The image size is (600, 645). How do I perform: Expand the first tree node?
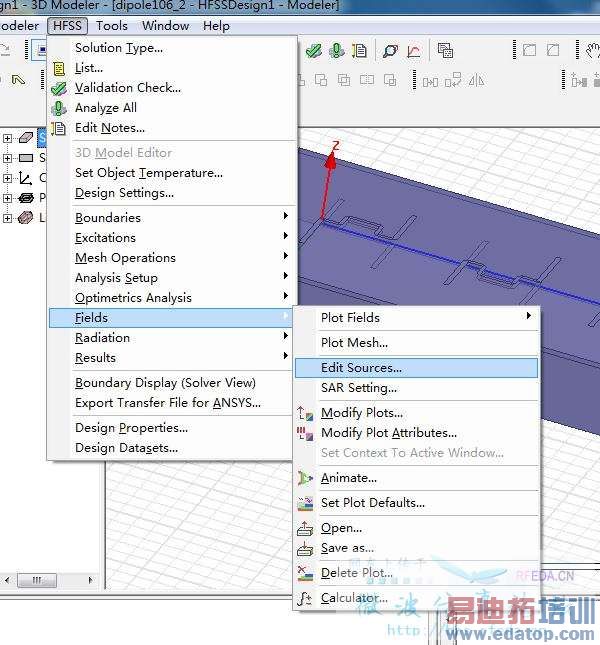tap(7, 138)
